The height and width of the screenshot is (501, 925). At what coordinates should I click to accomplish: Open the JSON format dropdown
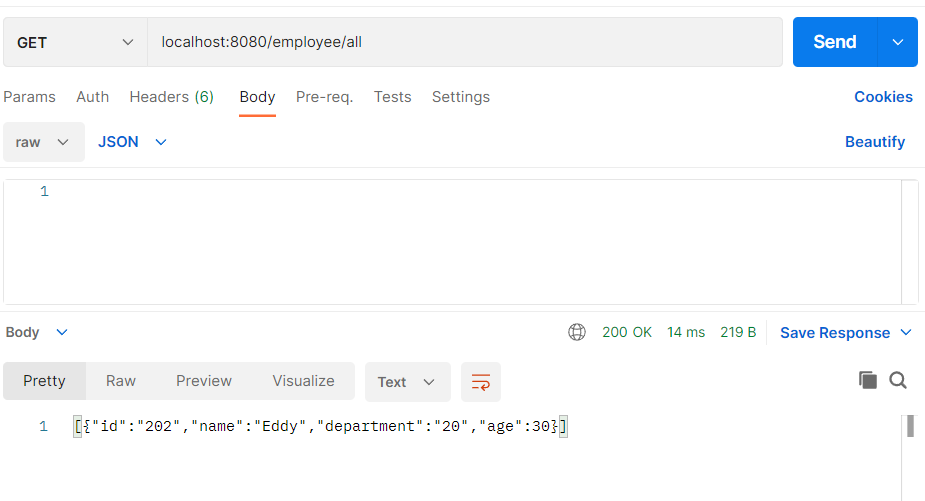pos(132,142)
